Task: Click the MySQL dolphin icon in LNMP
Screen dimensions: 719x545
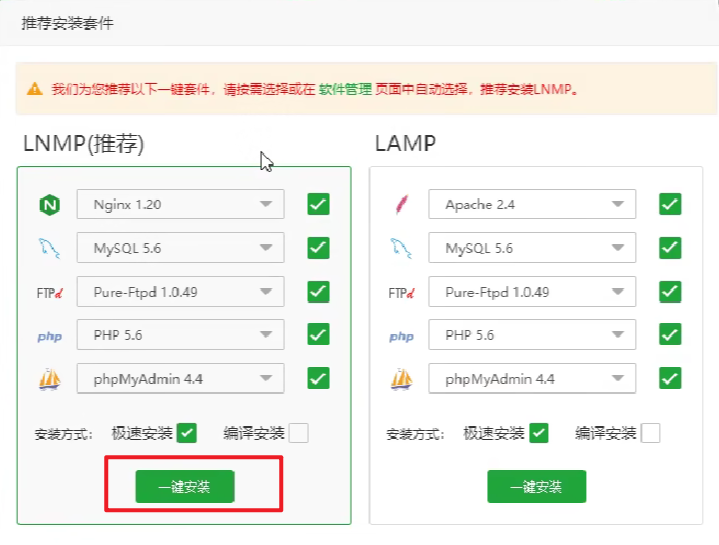Action: pyautogui.click(x=49, y=248)
